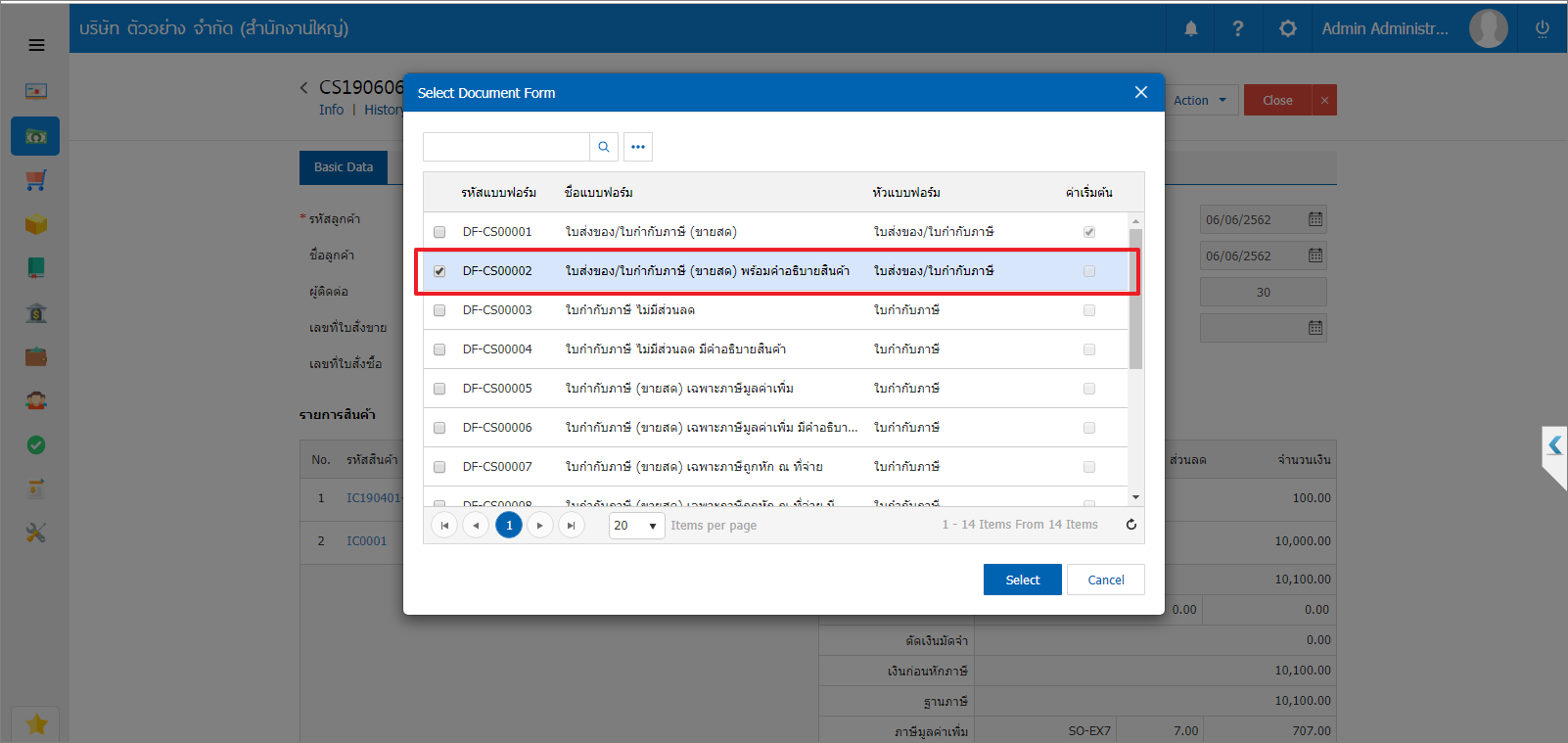This screenshot has width=1568, height=743.
Task: Open the settings gear in header
Action: pos(1288,28)
